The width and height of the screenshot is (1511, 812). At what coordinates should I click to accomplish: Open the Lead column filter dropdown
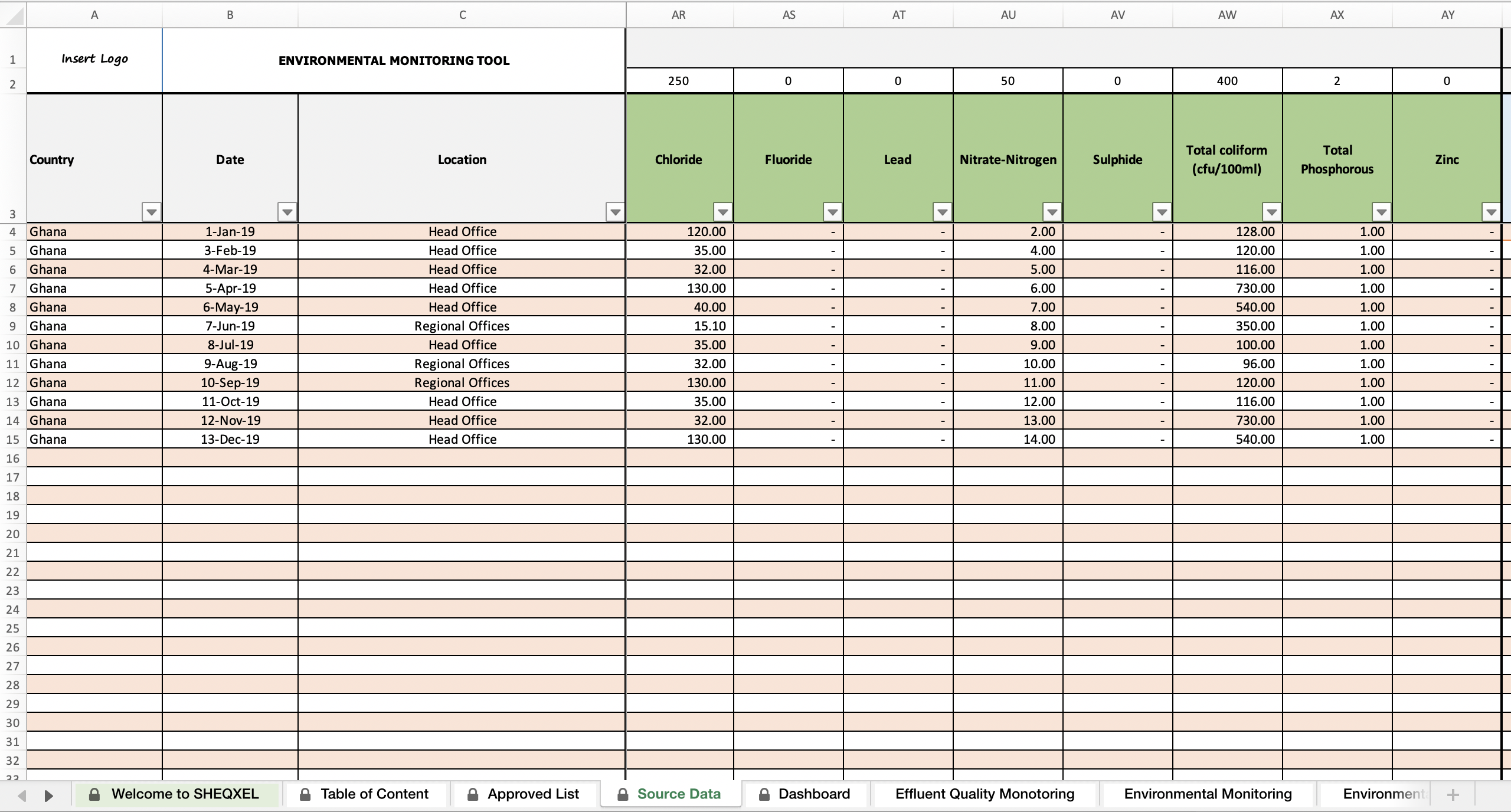942,212
